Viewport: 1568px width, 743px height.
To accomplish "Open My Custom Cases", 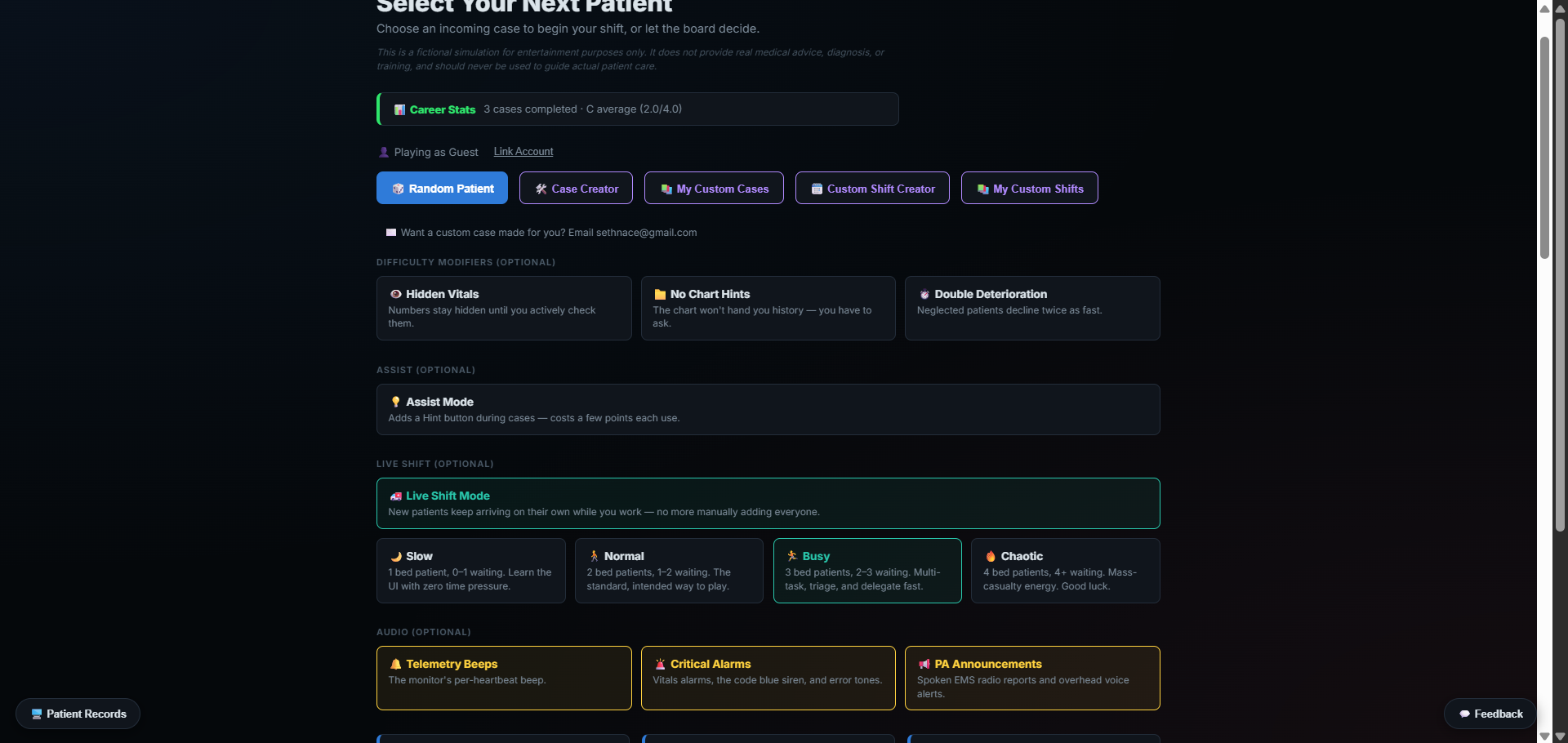I will click(x=714, y=188).
